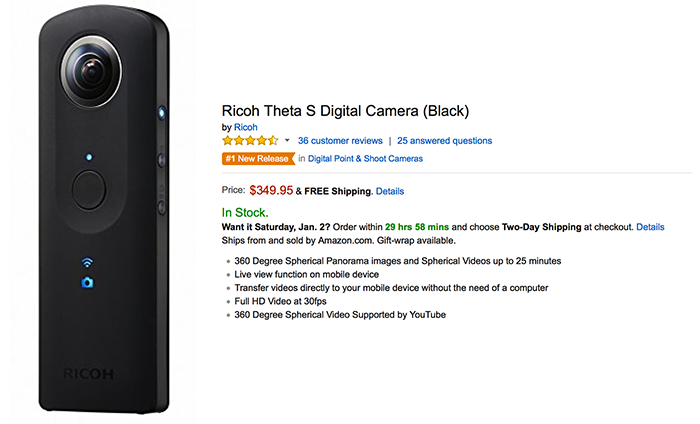This screenshot has height=424, width=700.
Task: Click the Ricoh brand link
Action: [x=246, y=127]
